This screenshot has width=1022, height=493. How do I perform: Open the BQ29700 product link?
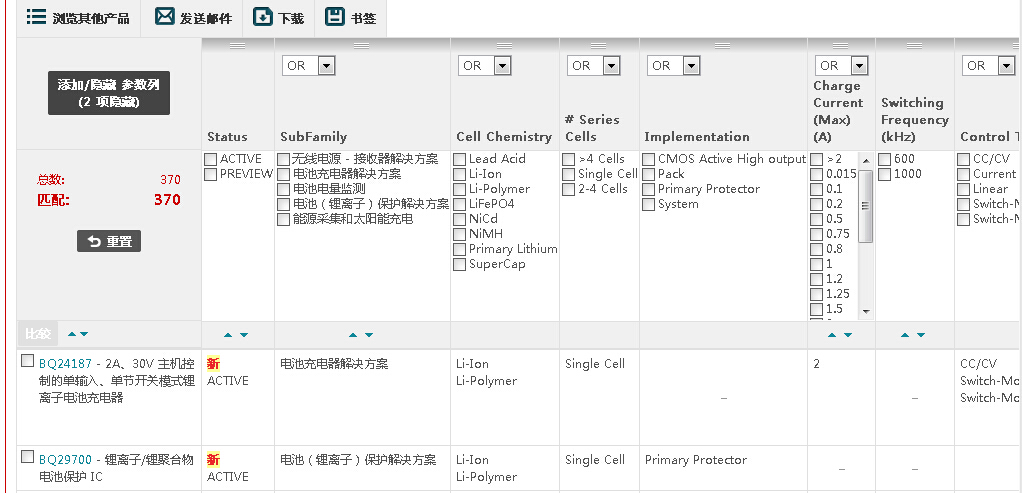point(65,460)
